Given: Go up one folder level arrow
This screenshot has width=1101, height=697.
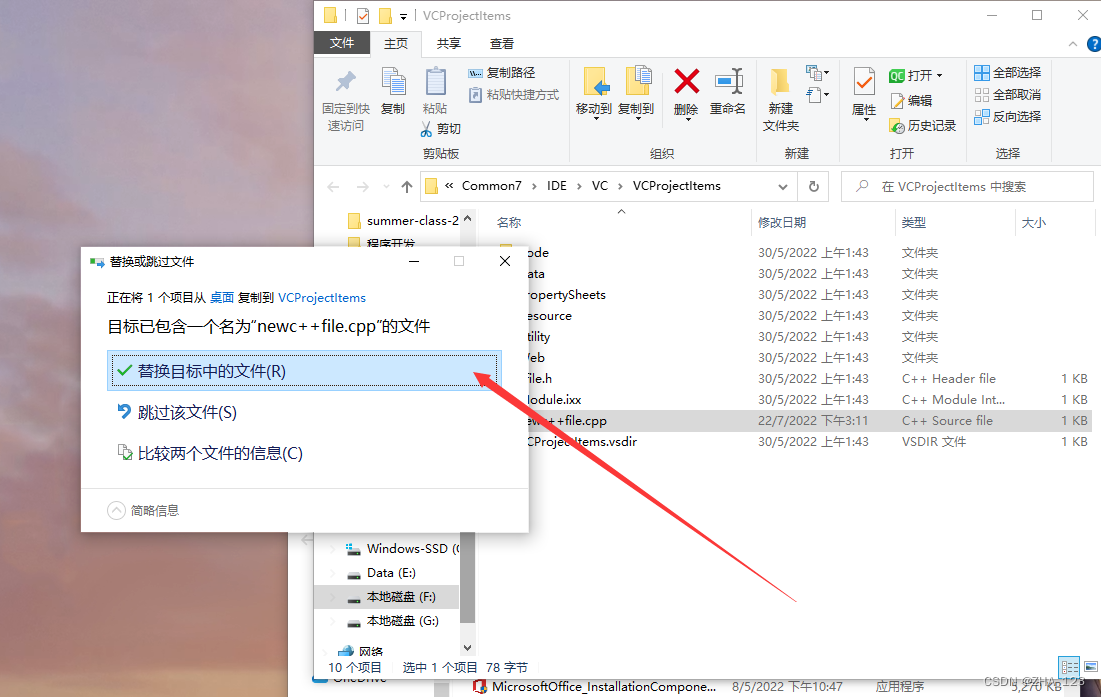Looking at the screenshot, I should click(x=407, y=187).
